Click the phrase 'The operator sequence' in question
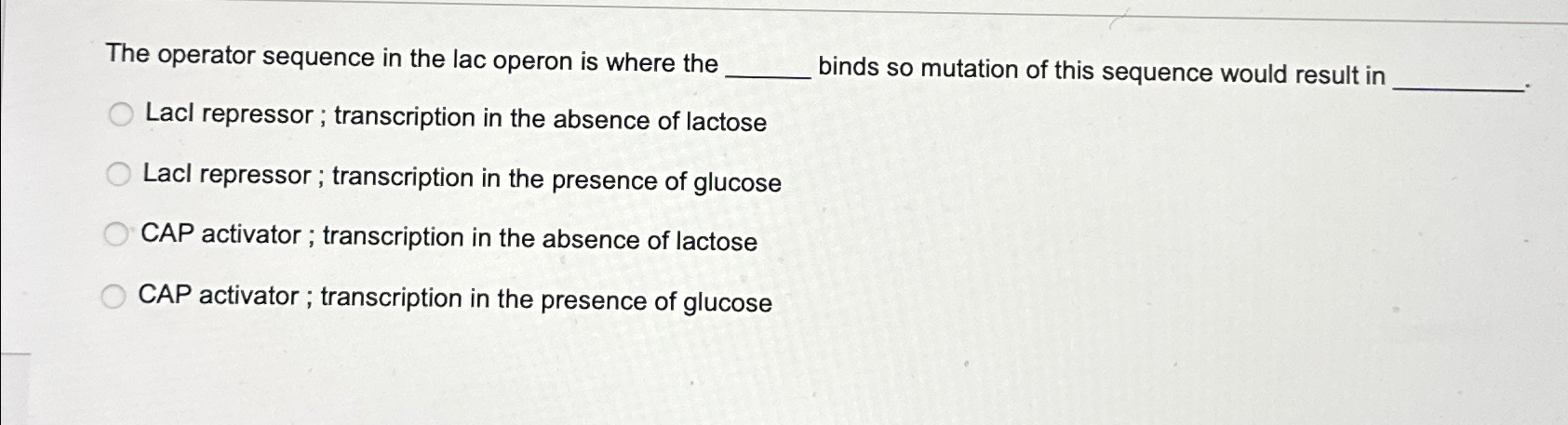This screenshot has width=1568, height=425. pos(240,56)
